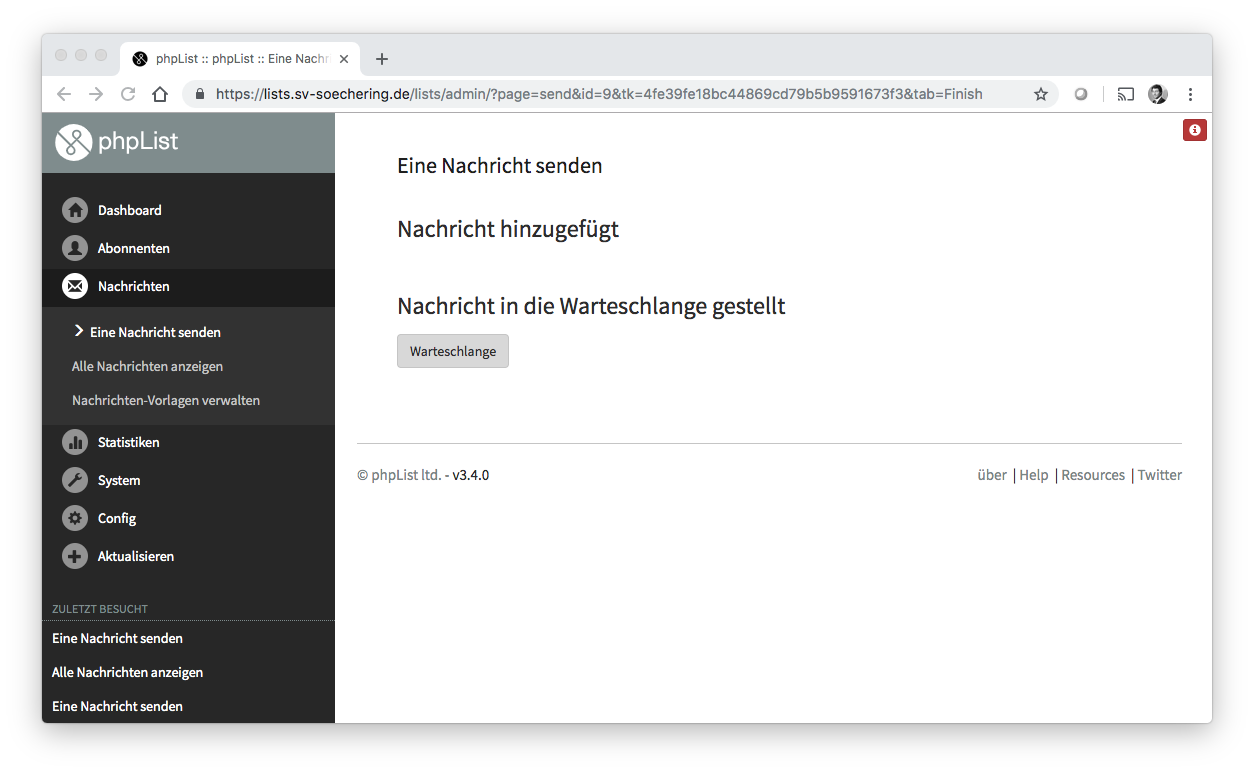This screenshot has height=773, width=1254.
Task: Open 'Nachrichten-Vorlagen verwalten' submenu item
Action: (166, 400)
